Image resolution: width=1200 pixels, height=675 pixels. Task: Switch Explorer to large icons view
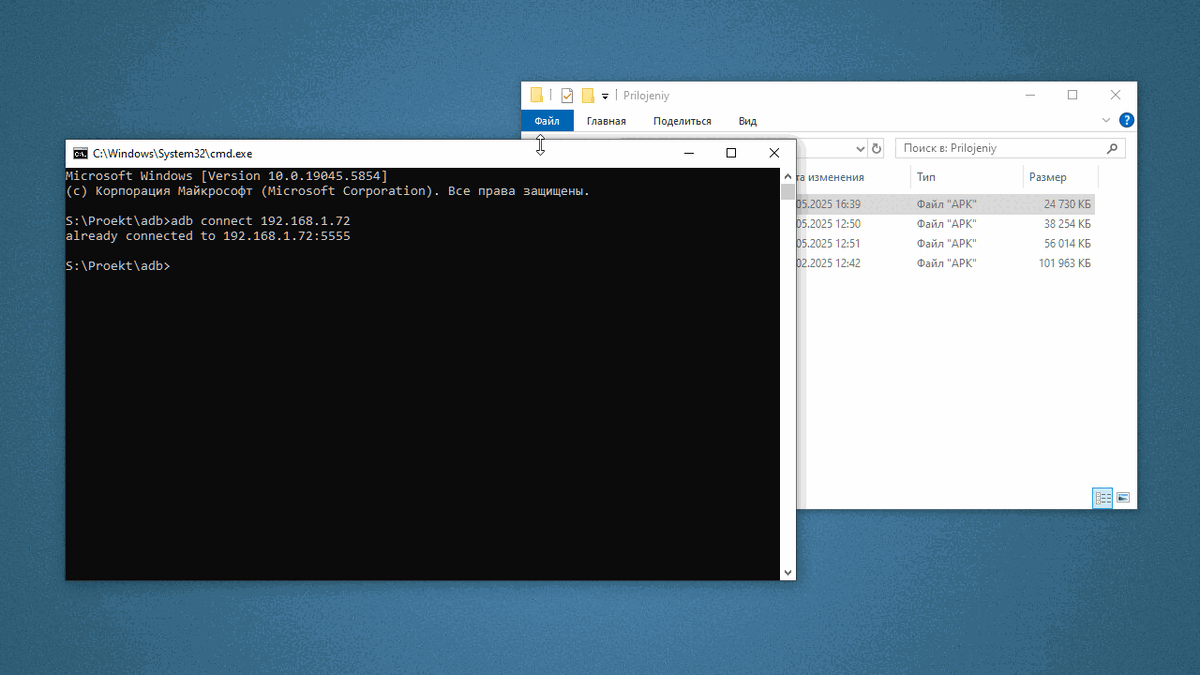(1123, 497)
